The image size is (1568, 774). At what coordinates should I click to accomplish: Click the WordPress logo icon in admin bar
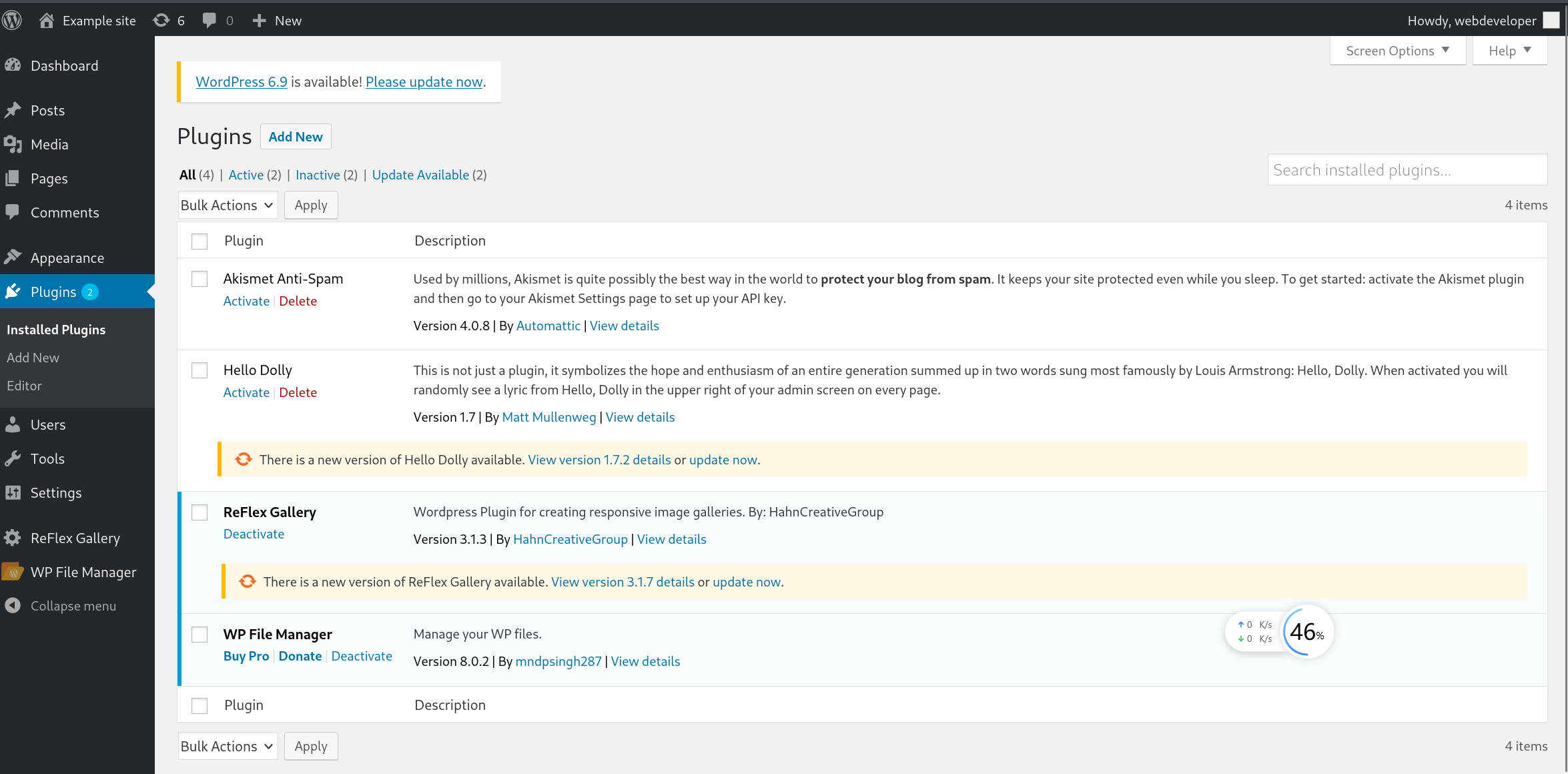pos(12,20)
